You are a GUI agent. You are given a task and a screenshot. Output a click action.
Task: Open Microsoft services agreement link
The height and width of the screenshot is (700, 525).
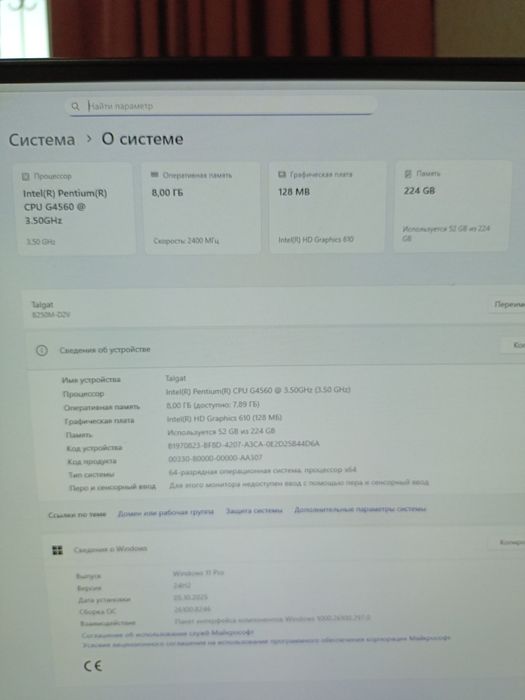coord(167,633)
